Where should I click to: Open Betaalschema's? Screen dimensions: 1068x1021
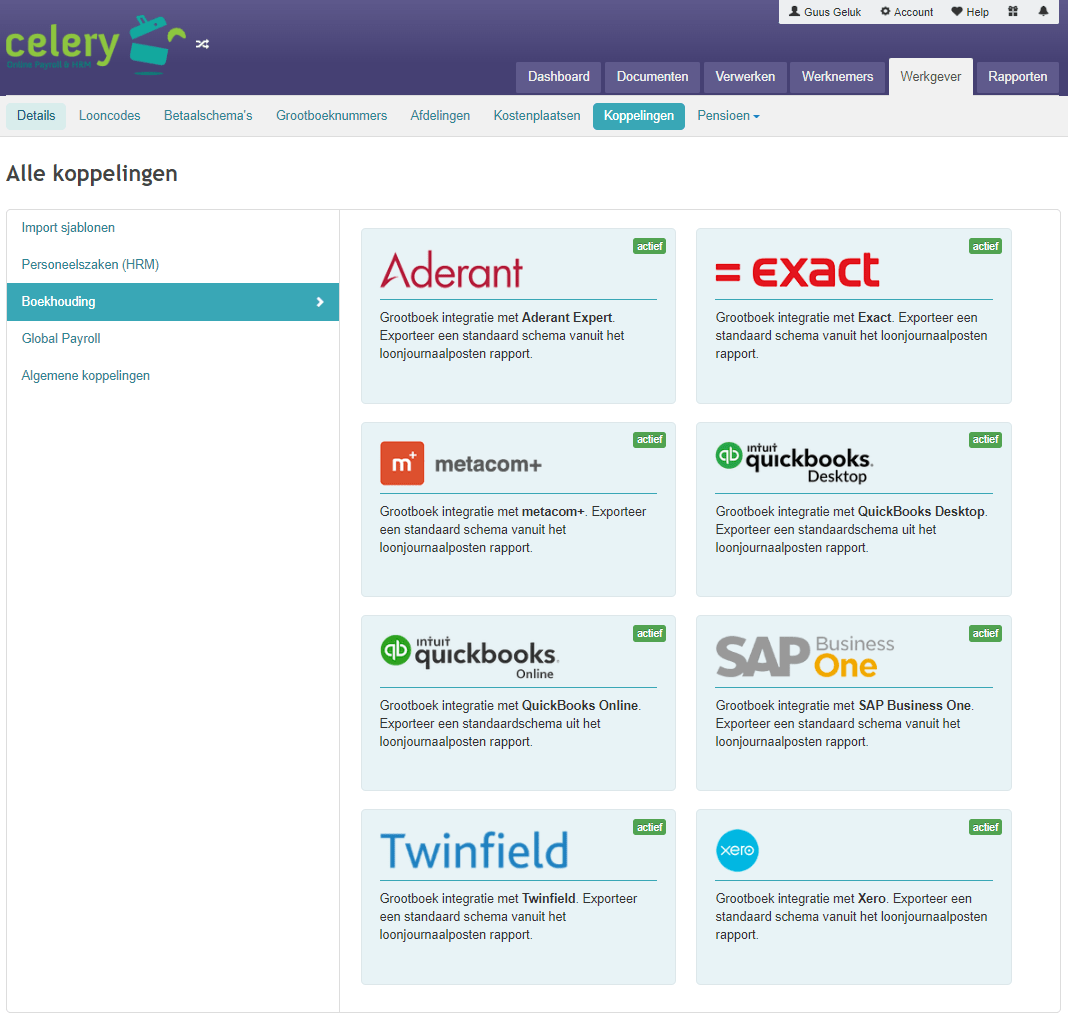pyautogui.click(x=208, y=116)
